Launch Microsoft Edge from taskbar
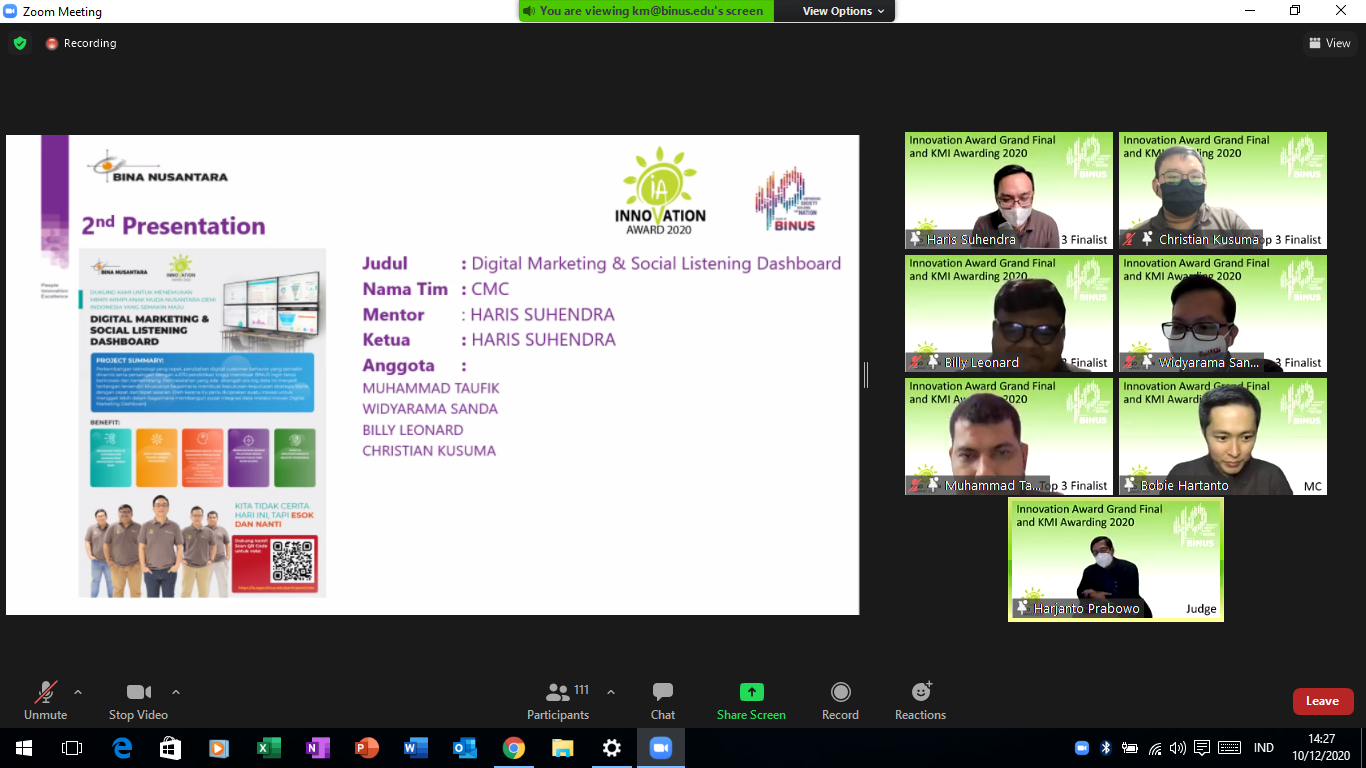 122,748
